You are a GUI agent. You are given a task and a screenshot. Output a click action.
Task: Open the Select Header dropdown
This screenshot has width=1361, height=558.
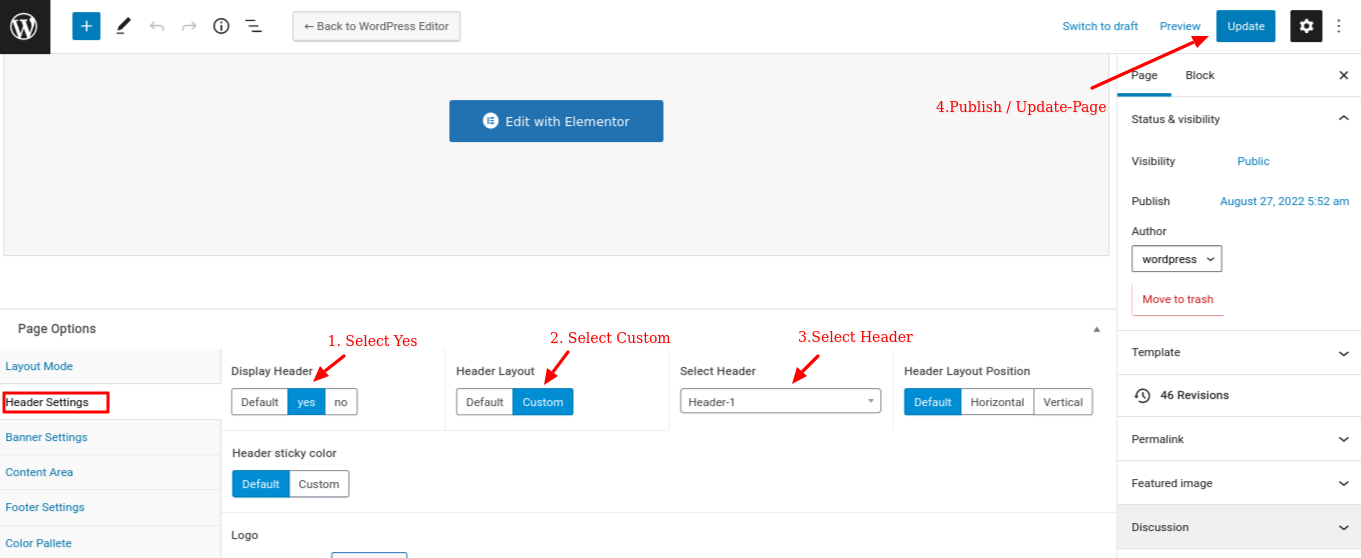pos(780,401)
